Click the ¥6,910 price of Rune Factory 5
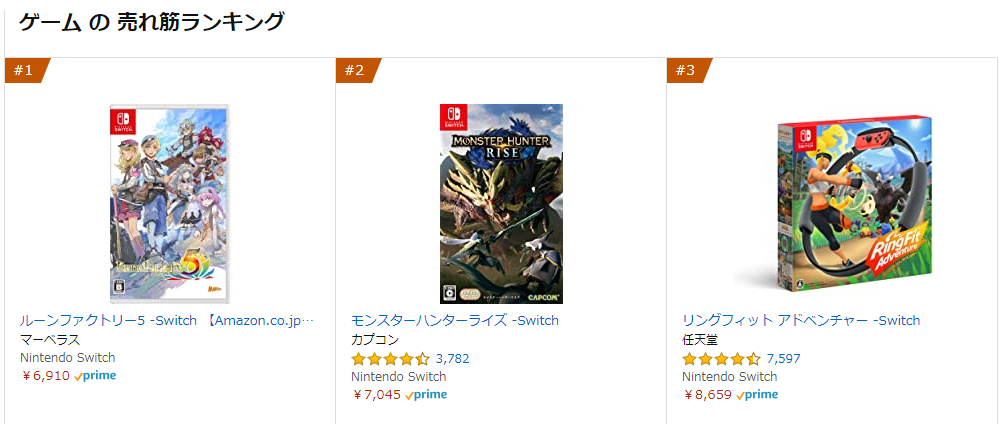Screen dimensions: 1004x424 (45, 376)
